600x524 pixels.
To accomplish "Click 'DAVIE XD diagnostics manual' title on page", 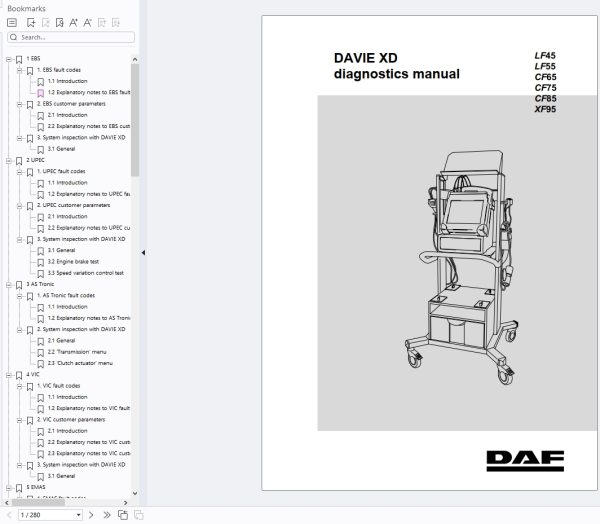I will [x=396, y=66].
